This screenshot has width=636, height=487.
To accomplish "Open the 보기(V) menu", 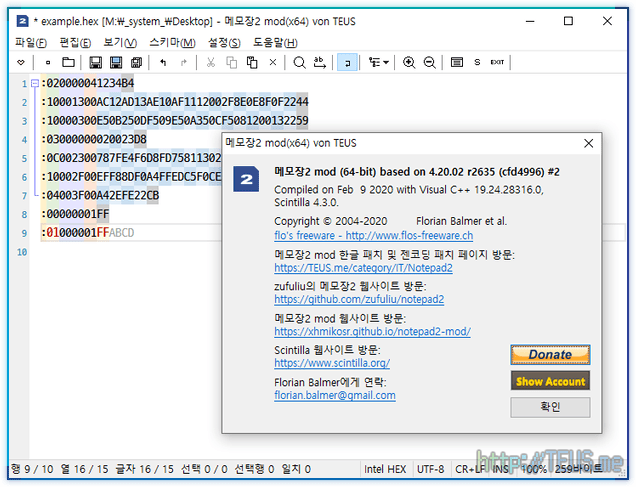I will tap(120, 43).
